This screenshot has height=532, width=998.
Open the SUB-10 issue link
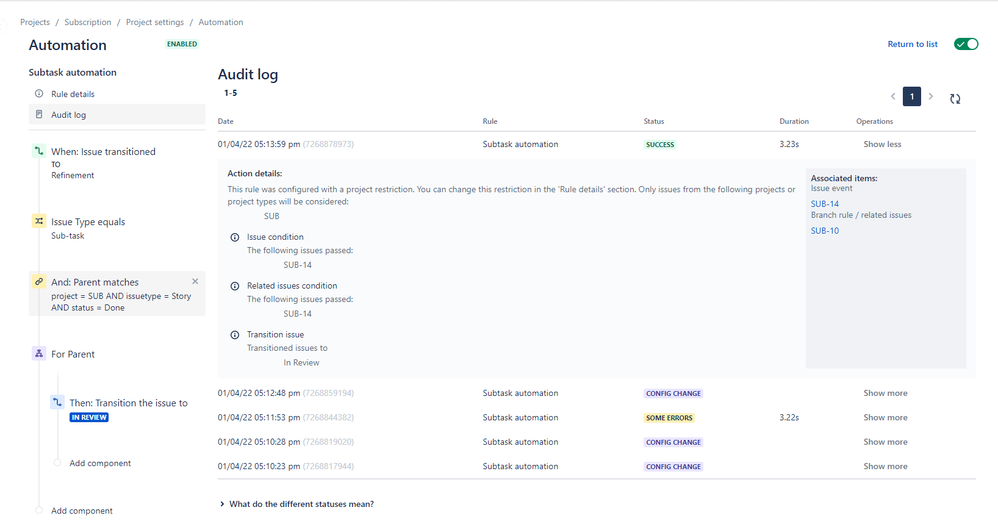point(825,231)
